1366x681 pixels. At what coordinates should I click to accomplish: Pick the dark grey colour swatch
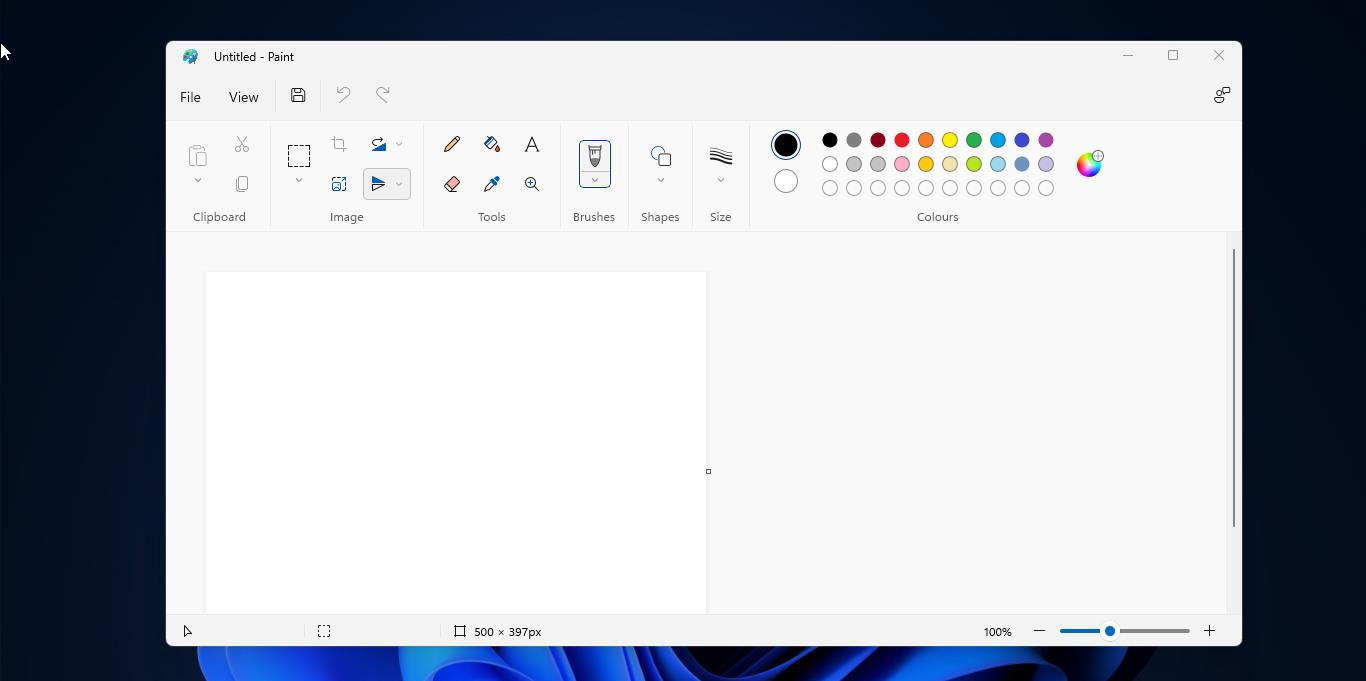click(x=854, y=140)
